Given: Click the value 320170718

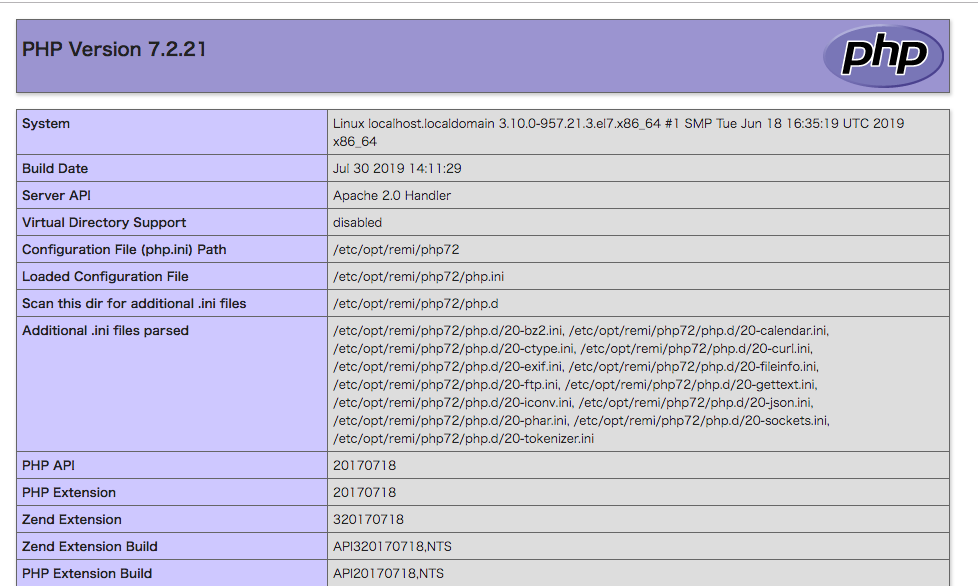Looking at the screenshot, I should 368,519.
